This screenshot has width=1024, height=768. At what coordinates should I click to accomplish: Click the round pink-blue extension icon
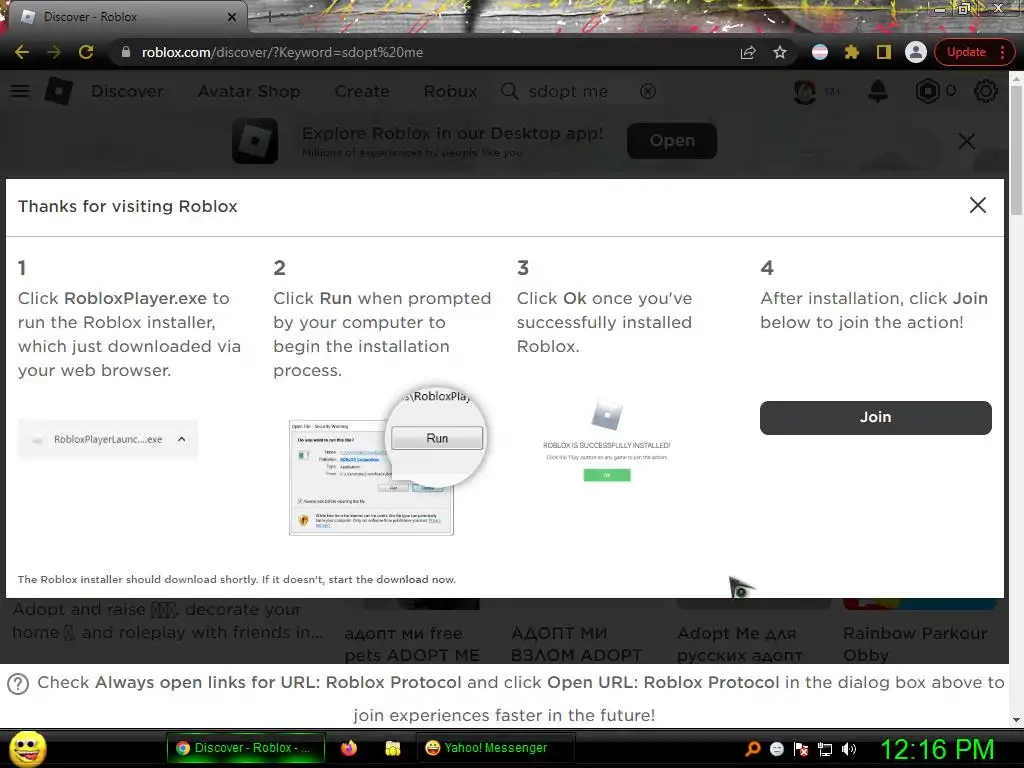(x=820, y=52)
